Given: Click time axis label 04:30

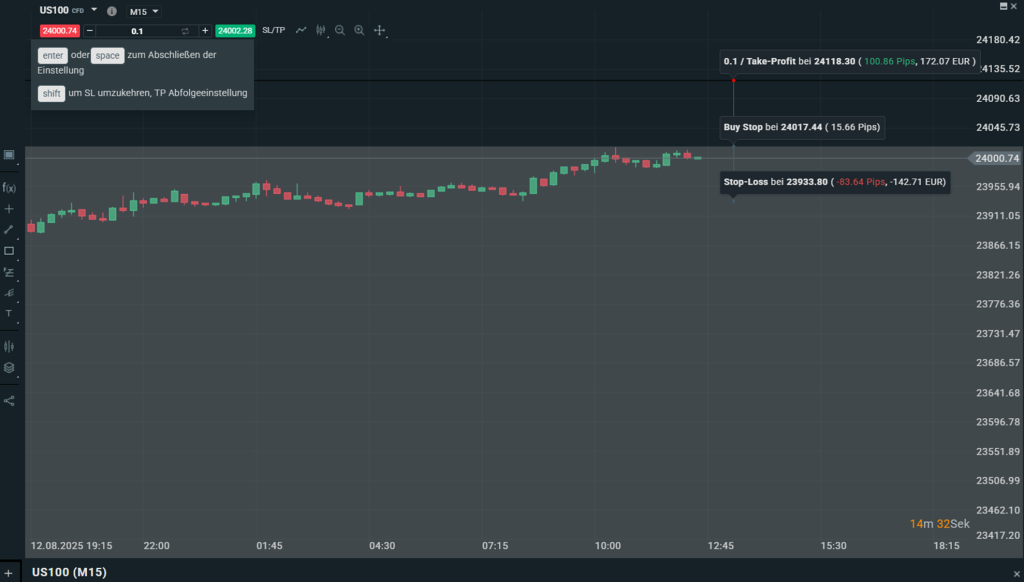Looking at the screenshot, I should 382,546.
